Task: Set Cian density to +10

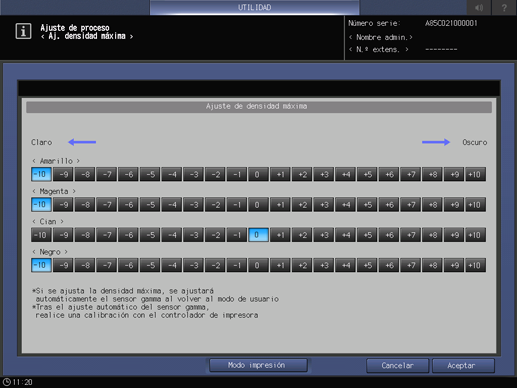Action: pyautogui.click(x=475, y=235)
